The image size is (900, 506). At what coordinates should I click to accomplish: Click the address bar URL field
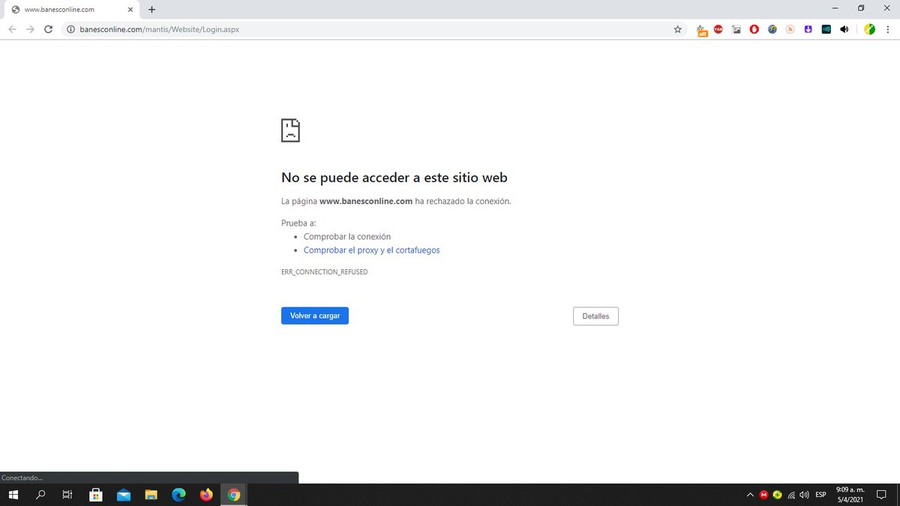pyautogui.click(x=373, y=29)
